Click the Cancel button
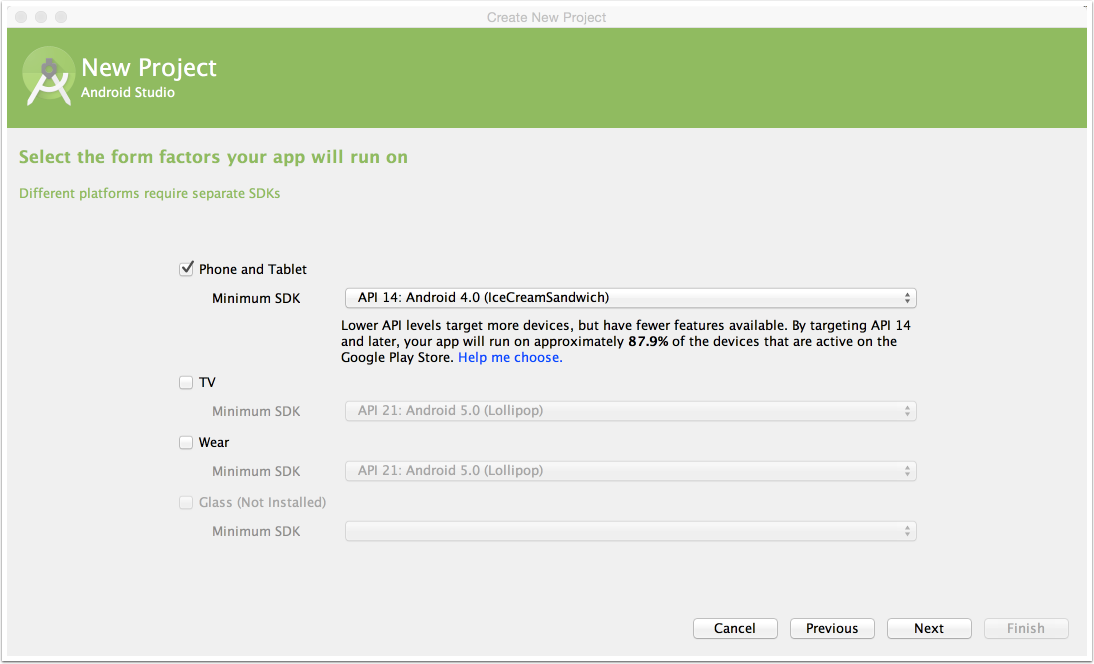 735,628
